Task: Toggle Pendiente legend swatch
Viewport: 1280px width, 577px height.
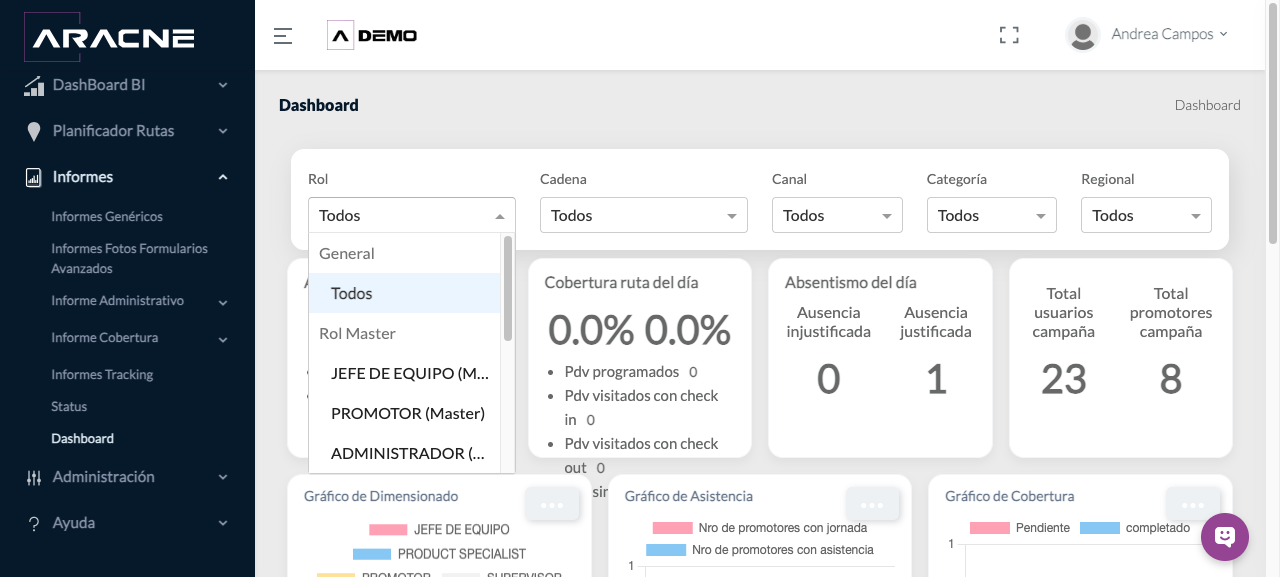Action: (989, 528)
